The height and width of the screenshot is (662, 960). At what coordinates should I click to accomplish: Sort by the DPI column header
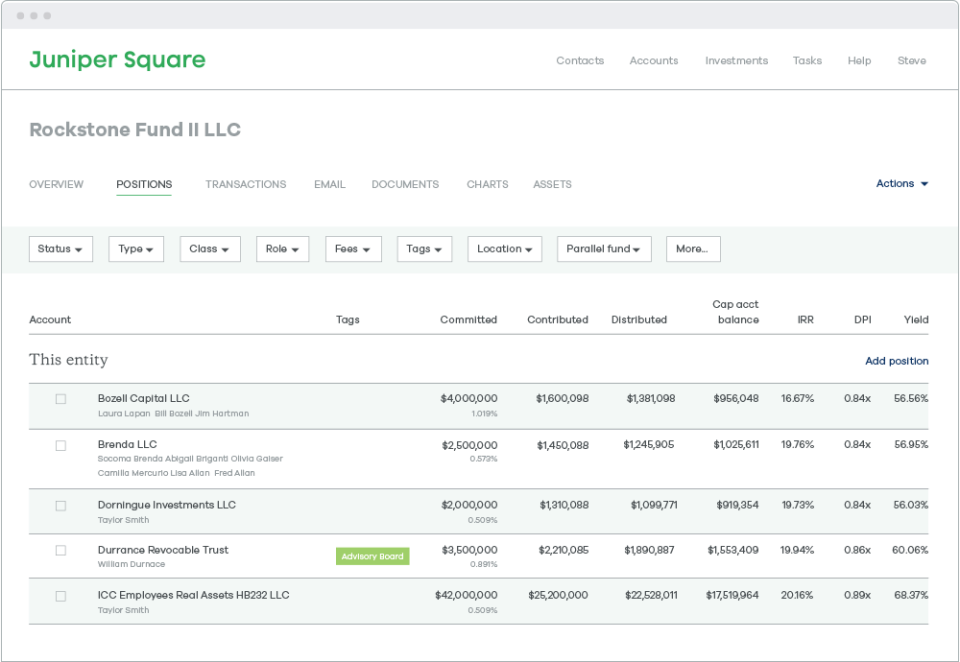point(863,320)
